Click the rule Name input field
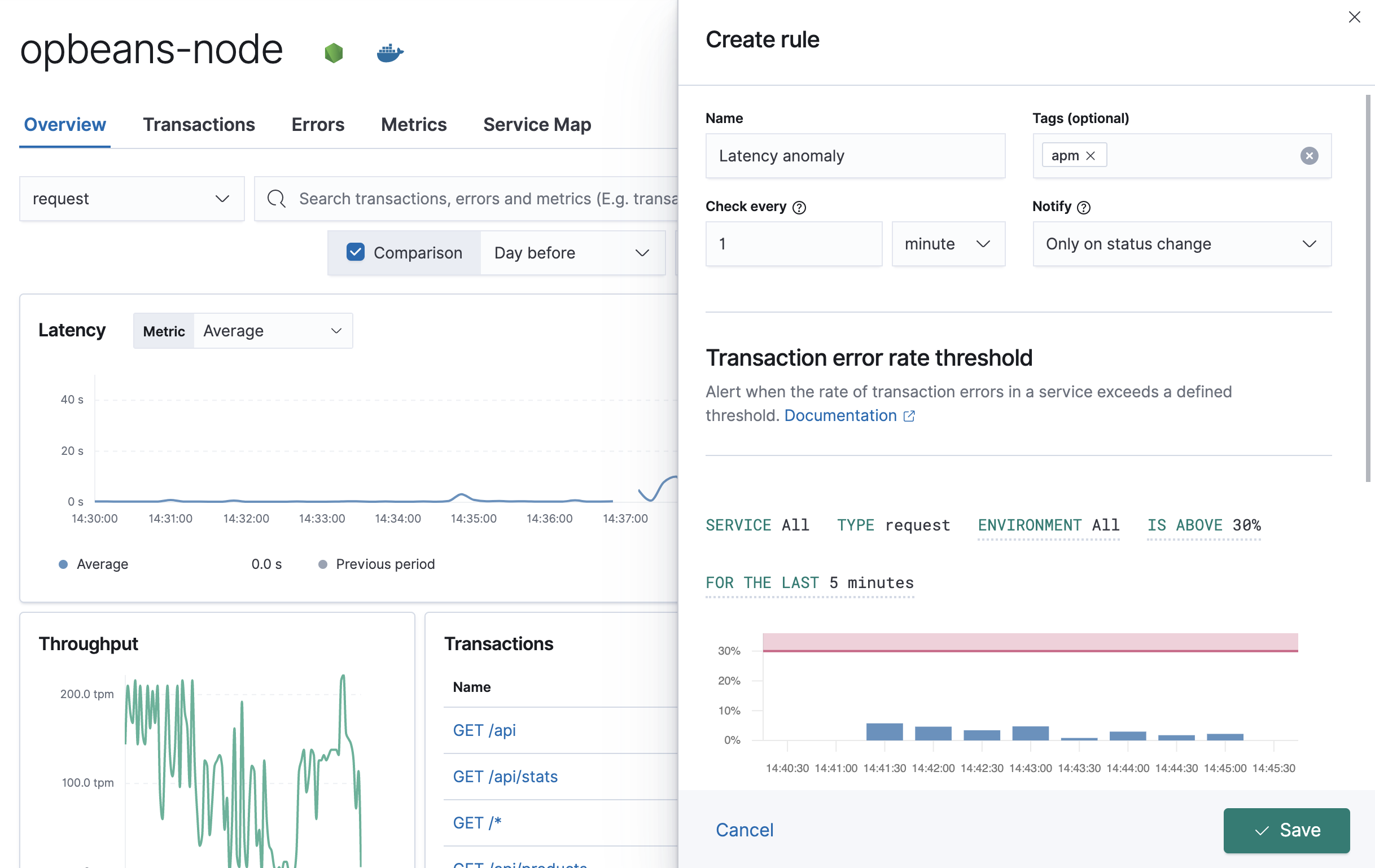The width and height of the screenshot is (1375, 868). (x=855, y=156)
